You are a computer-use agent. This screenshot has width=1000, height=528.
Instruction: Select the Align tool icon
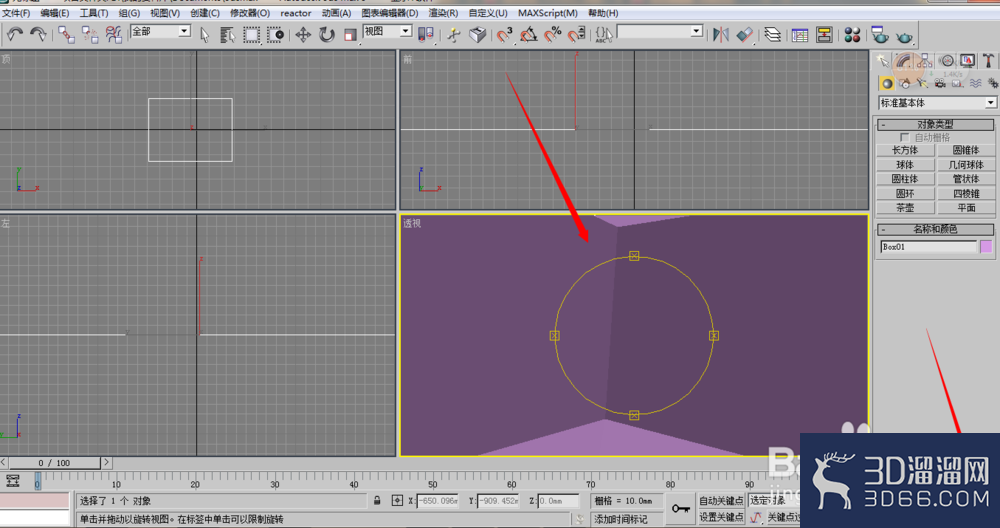point(744,34)
